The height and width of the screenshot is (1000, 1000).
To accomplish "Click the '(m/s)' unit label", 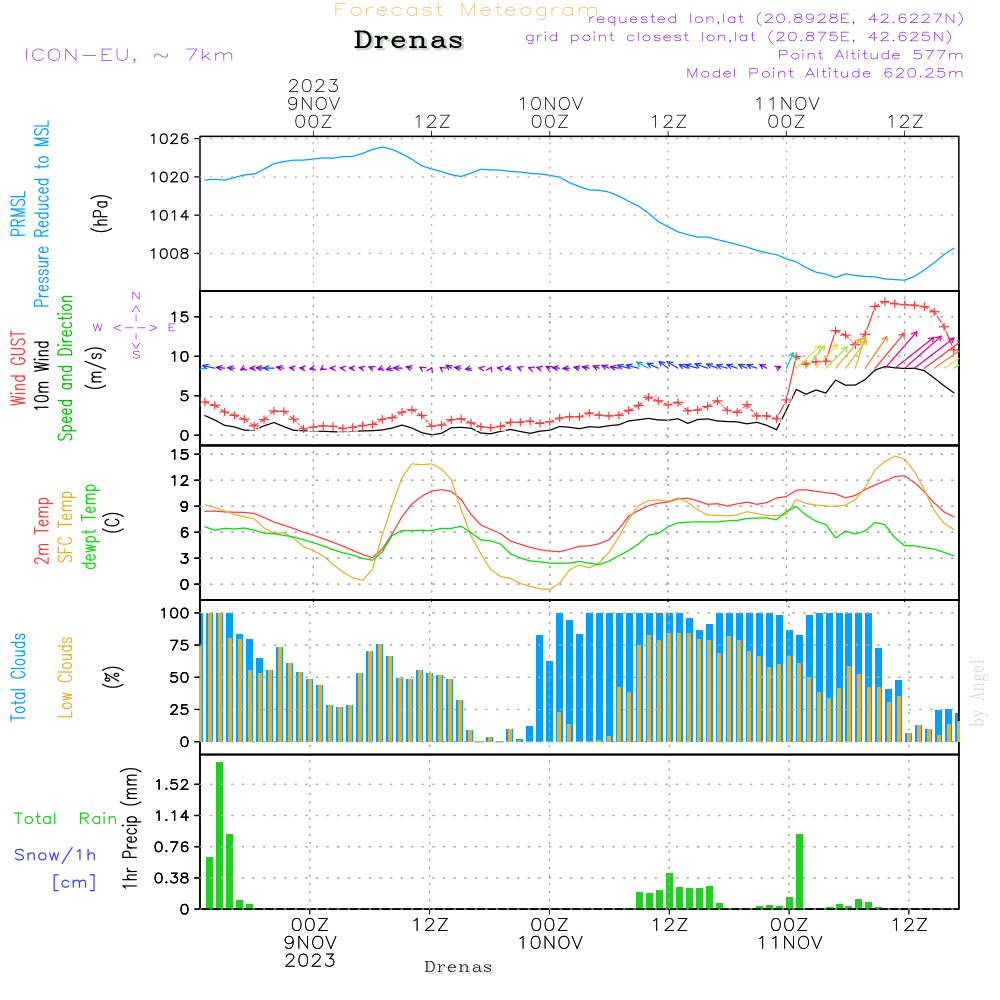I will click(96, 368).
